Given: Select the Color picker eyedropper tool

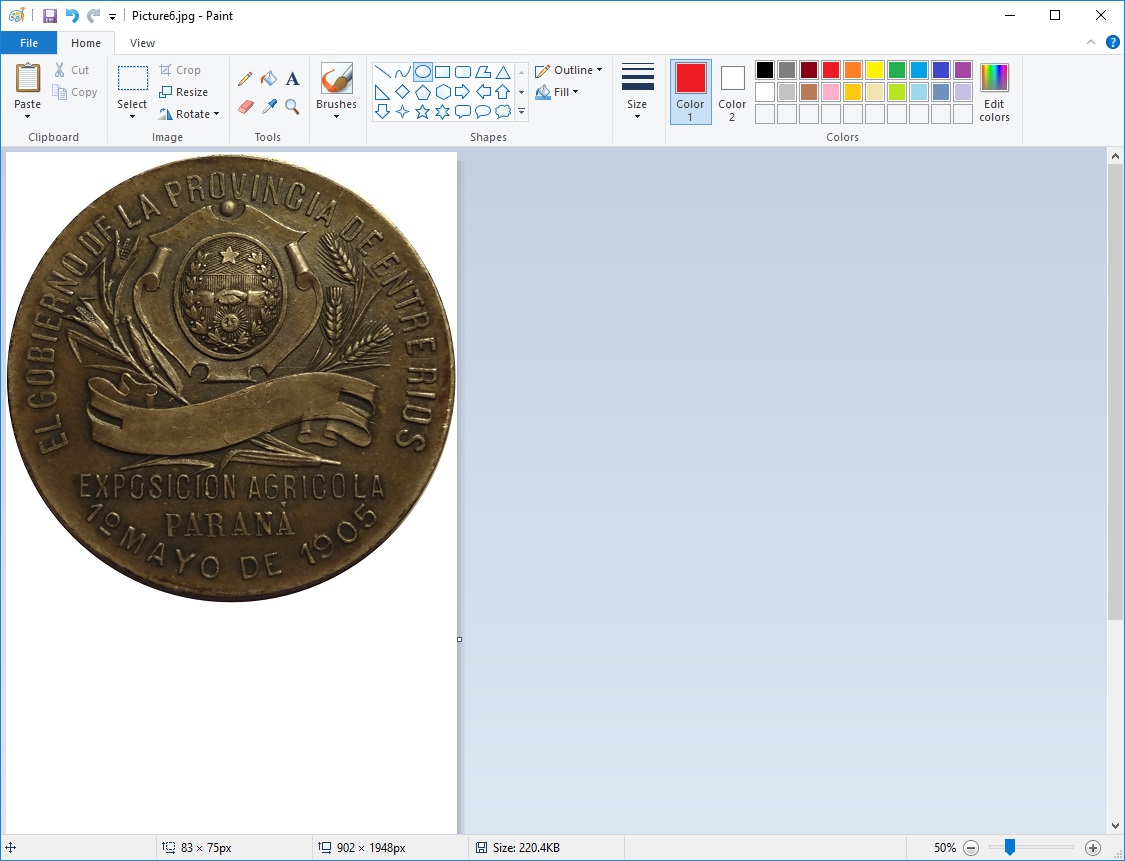Looking at the screenshot, I should pos(269,106).
